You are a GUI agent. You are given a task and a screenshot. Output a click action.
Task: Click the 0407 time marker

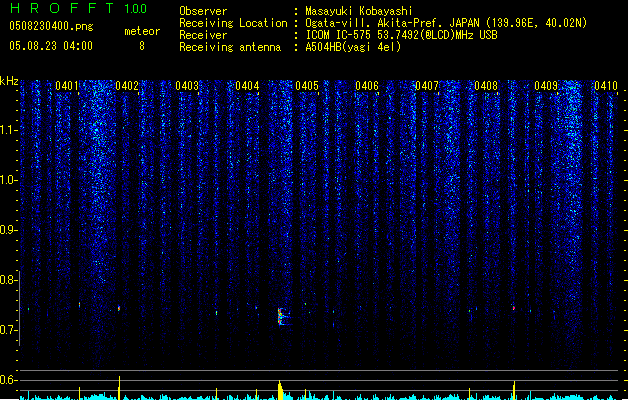[x=427, y=85]
